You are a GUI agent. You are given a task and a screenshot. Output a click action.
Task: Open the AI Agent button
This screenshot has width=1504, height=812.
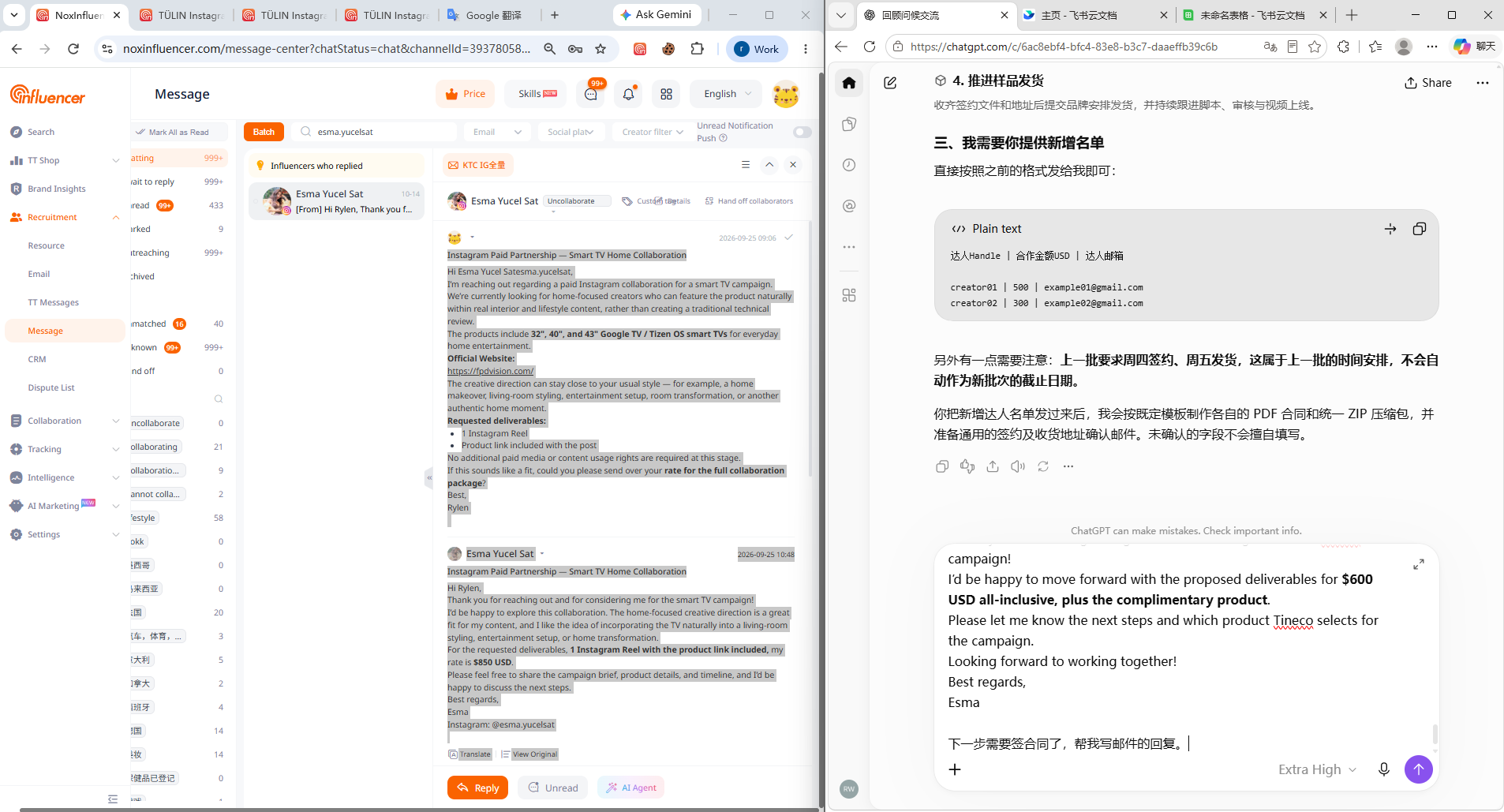(630, 788)
